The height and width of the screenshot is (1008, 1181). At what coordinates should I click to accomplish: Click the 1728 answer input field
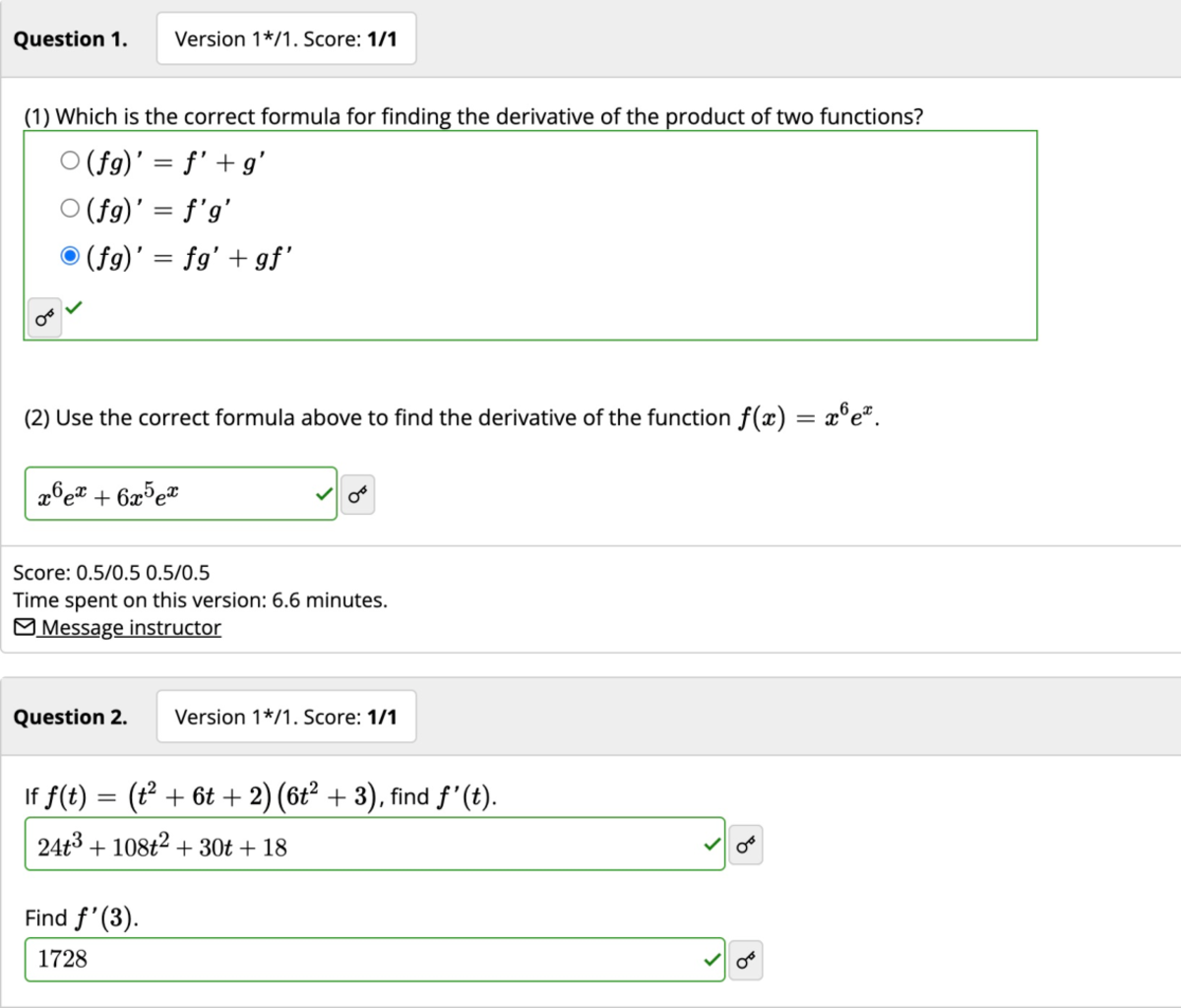(x=374, y=958)
